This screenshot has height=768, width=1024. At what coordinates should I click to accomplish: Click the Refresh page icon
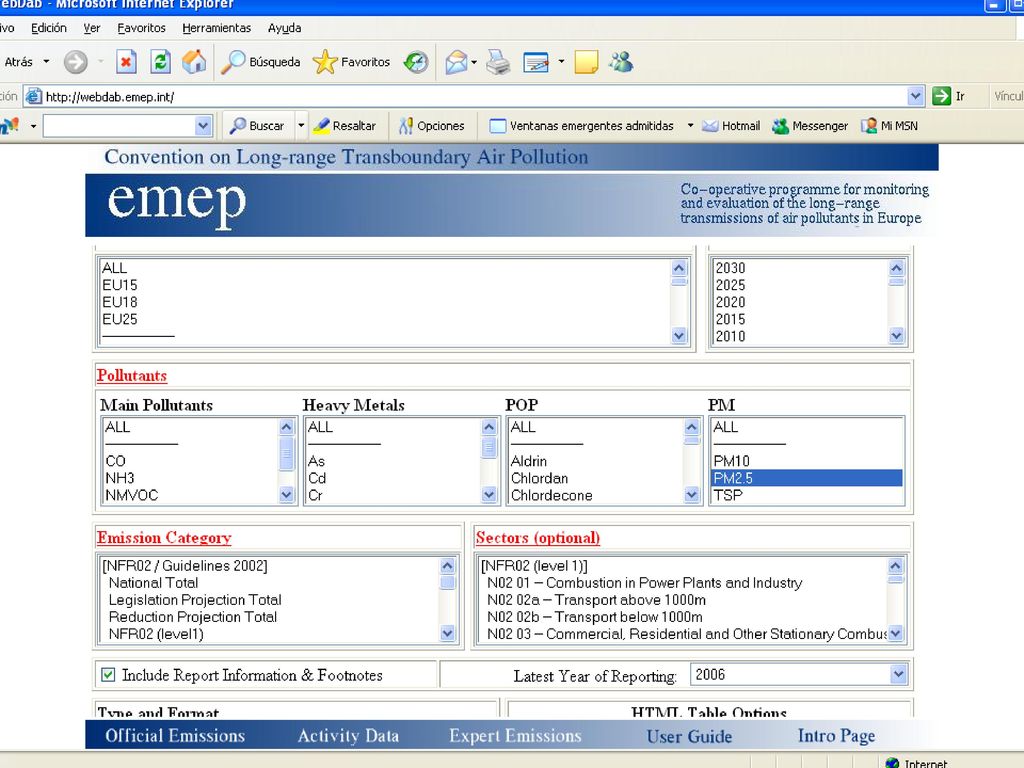161,62
